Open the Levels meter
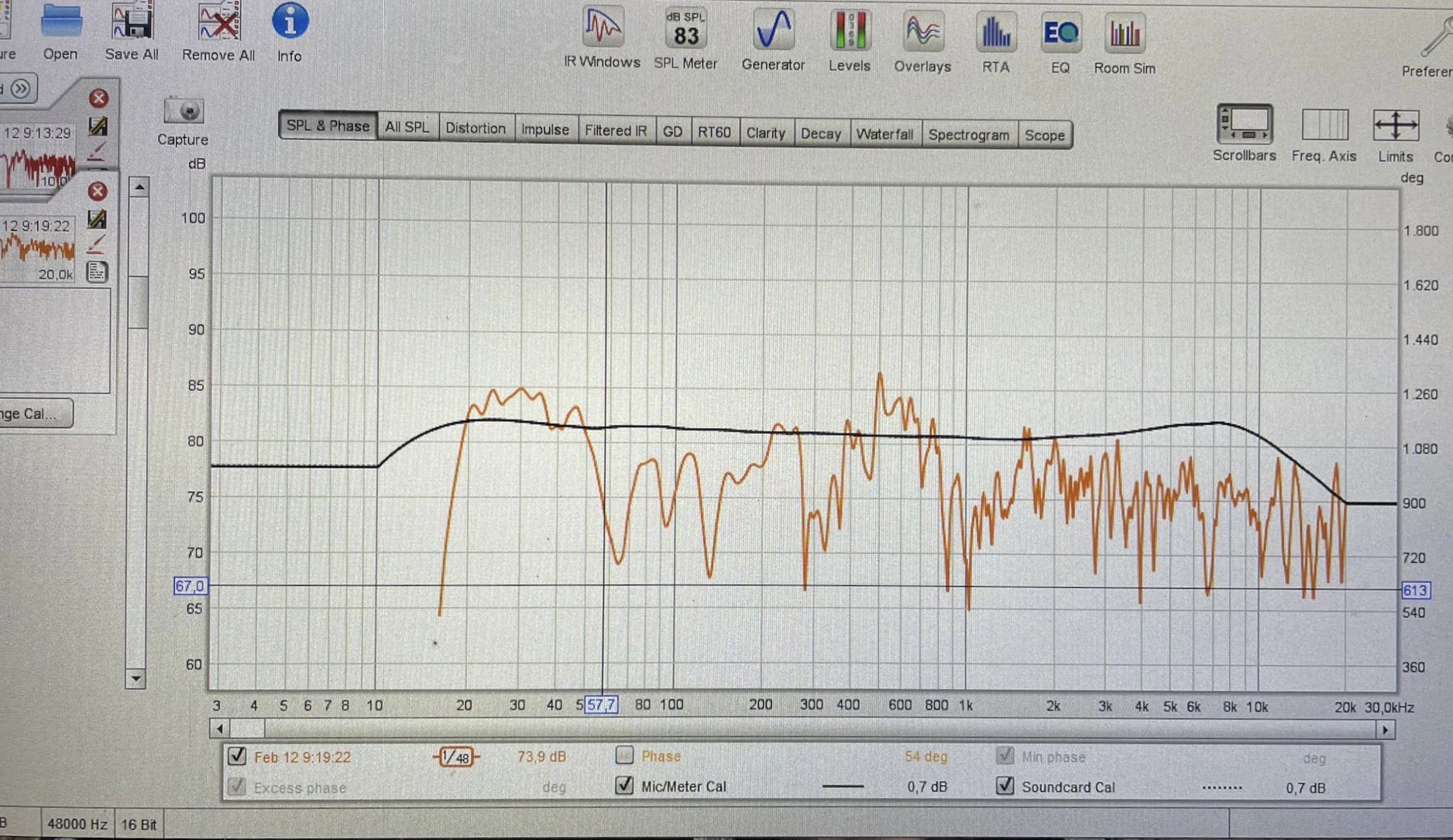 click(x=849, y=40)
